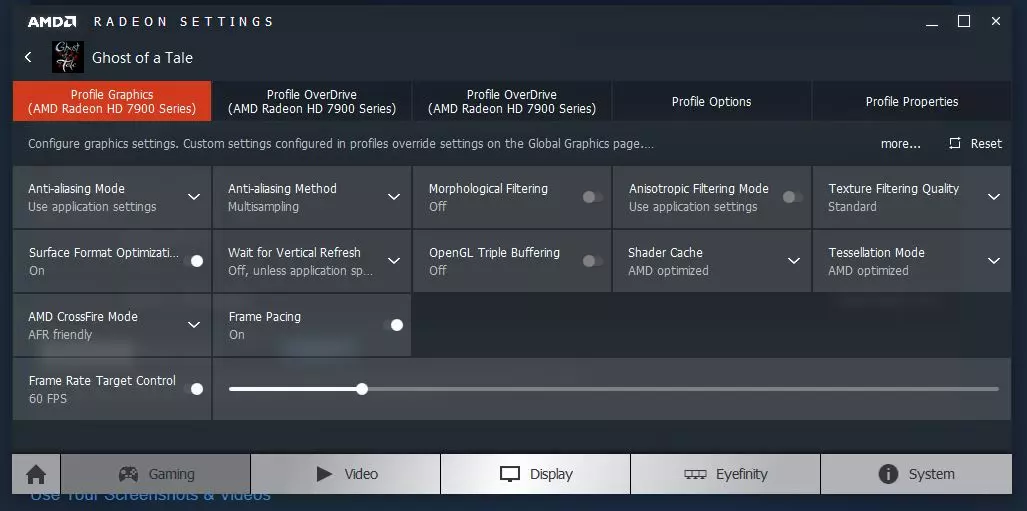Switch to the Video section

346,474
